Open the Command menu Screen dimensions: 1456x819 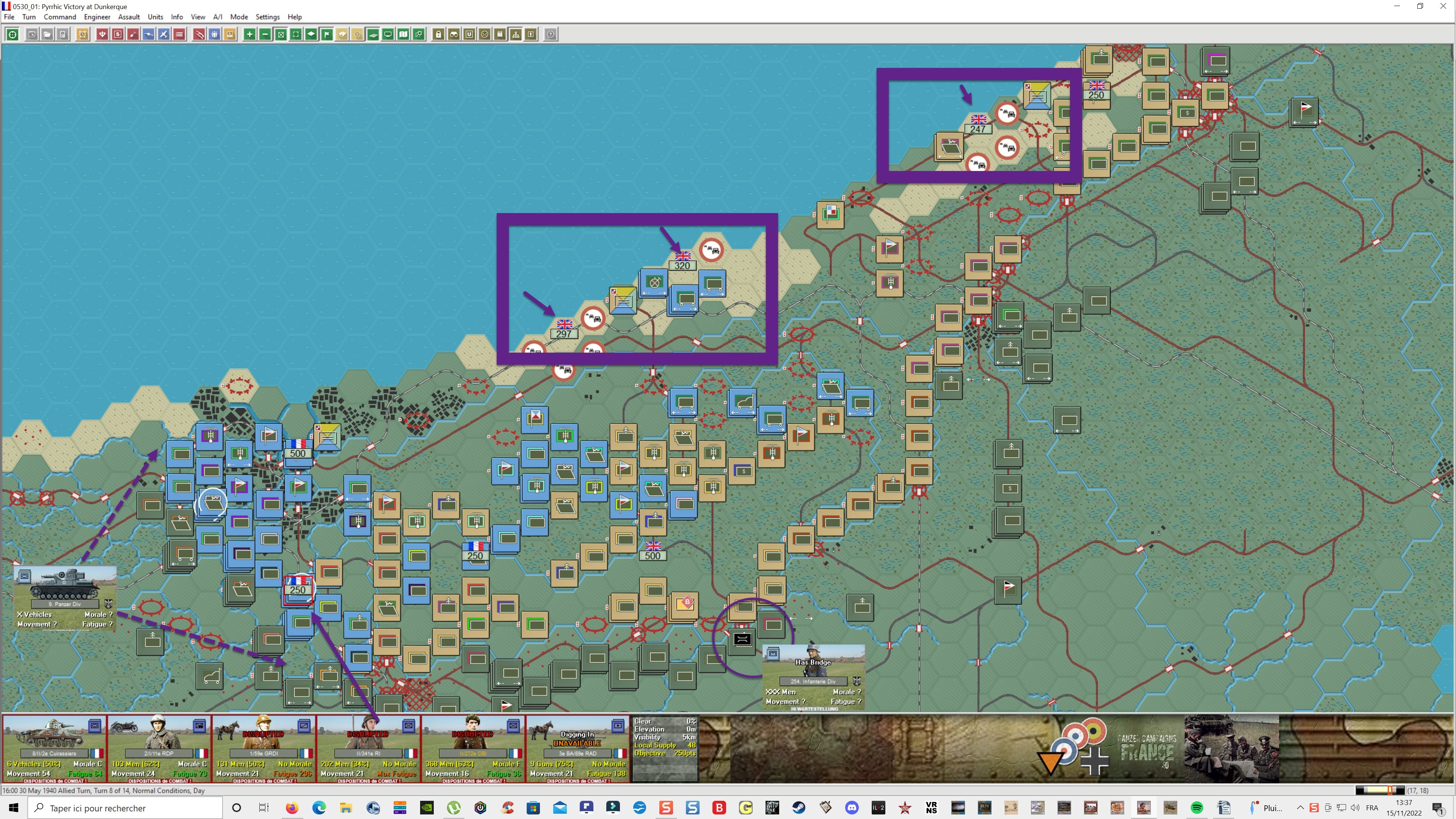pos(60,17)
